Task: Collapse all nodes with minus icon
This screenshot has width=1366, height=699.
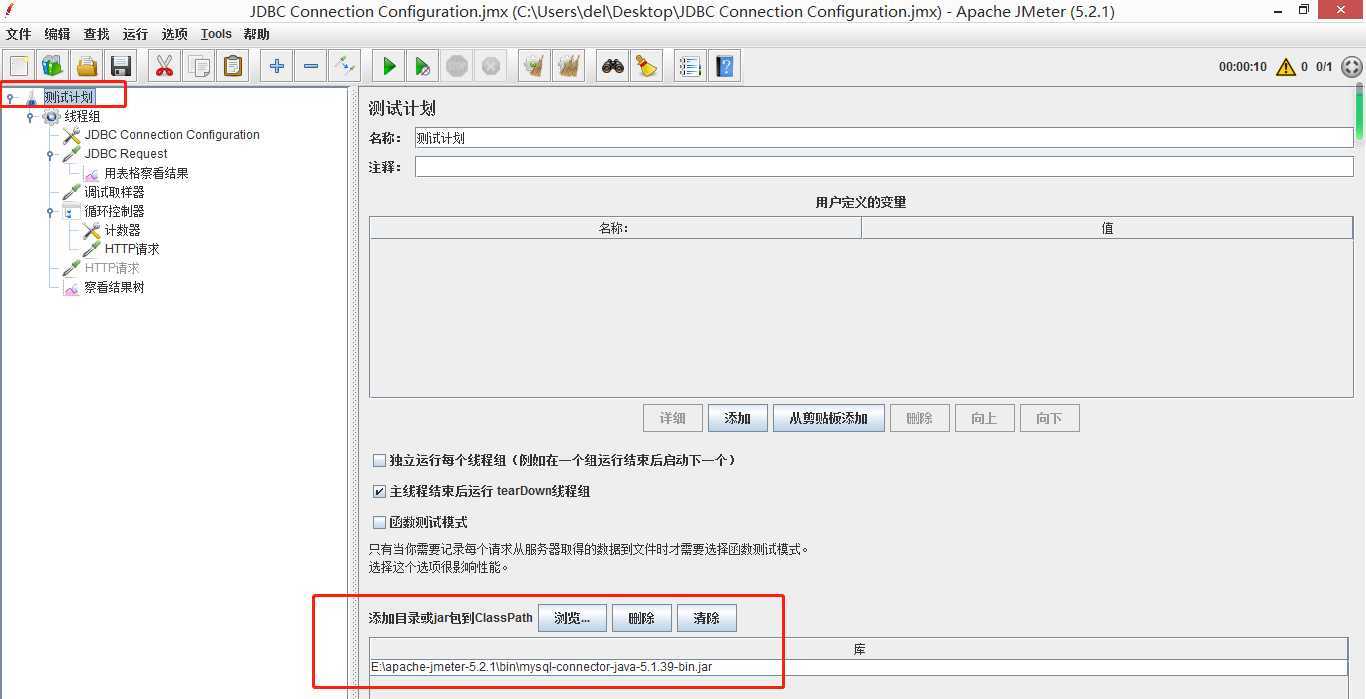Action: pos(311,66)
